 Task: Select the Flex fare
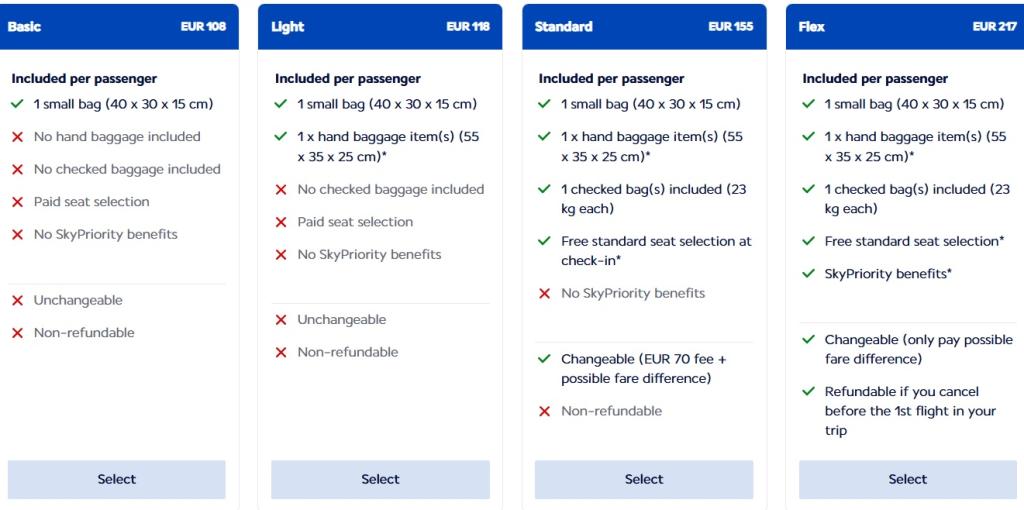pyautogui.click(x=907, y=479)
